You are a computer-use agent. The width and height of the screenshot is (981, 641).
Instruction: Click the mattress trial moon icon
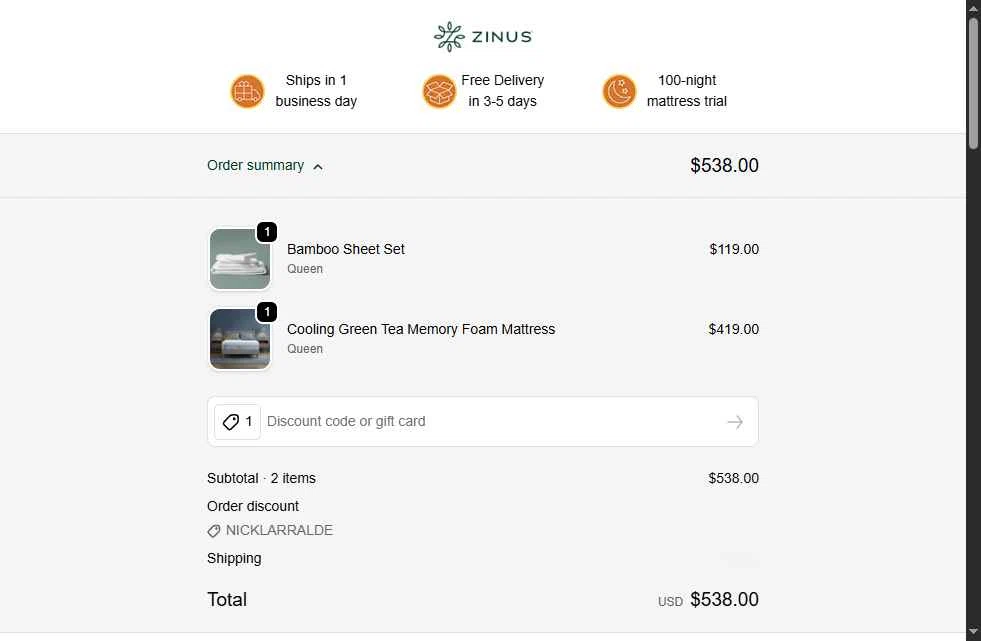coord(619,91)
